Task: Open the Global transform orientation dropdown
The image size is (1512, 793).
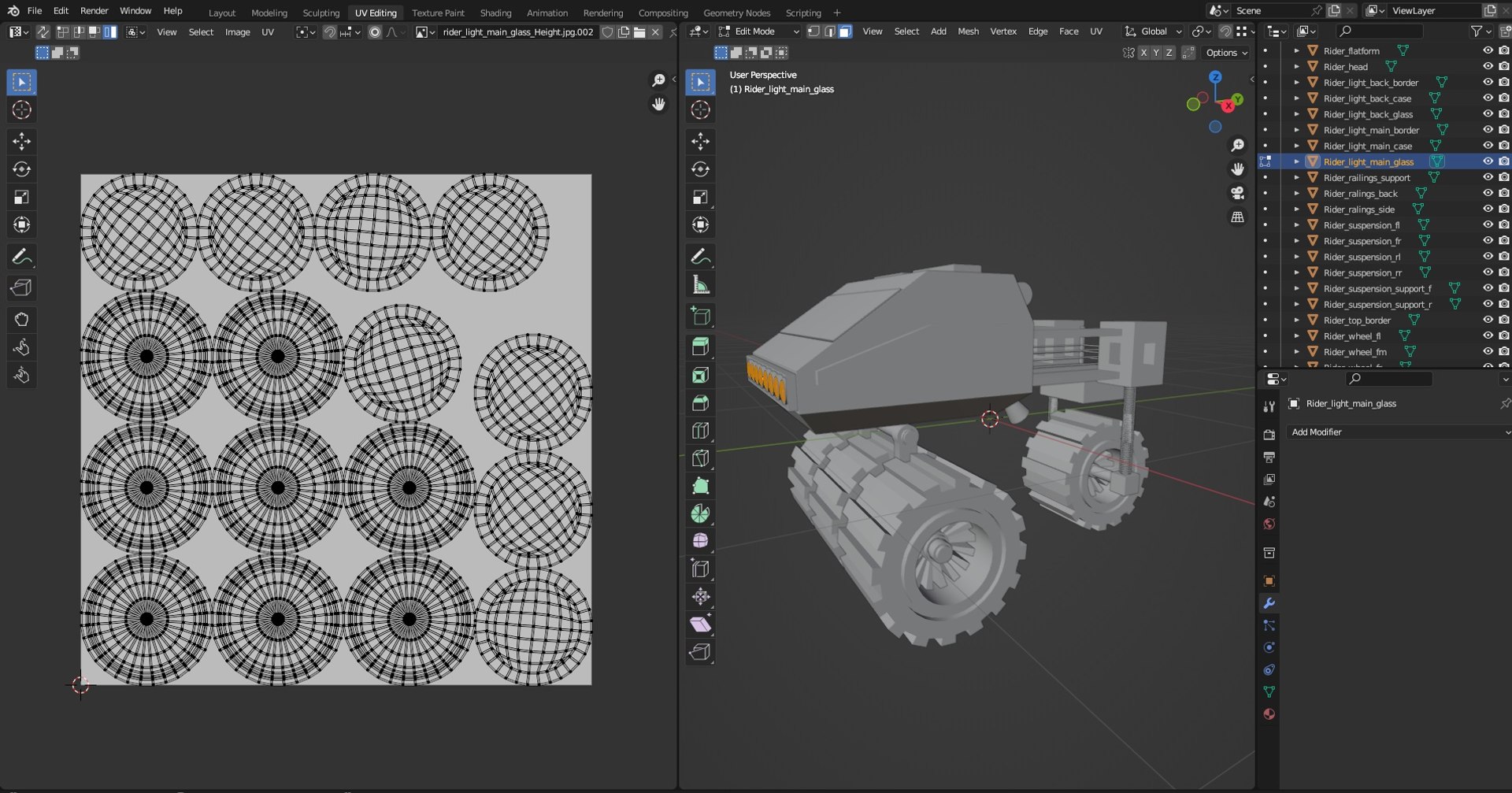Action: (1153, 31)
